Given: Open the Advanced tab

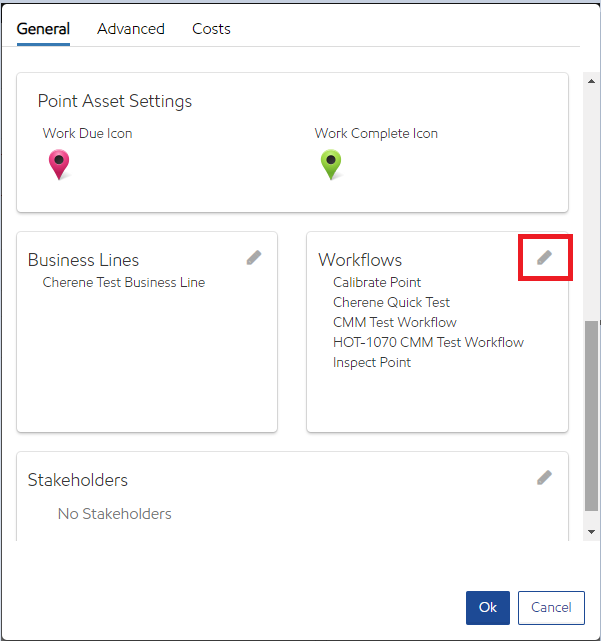Looking at the screenshot, I should click(131, 29).
